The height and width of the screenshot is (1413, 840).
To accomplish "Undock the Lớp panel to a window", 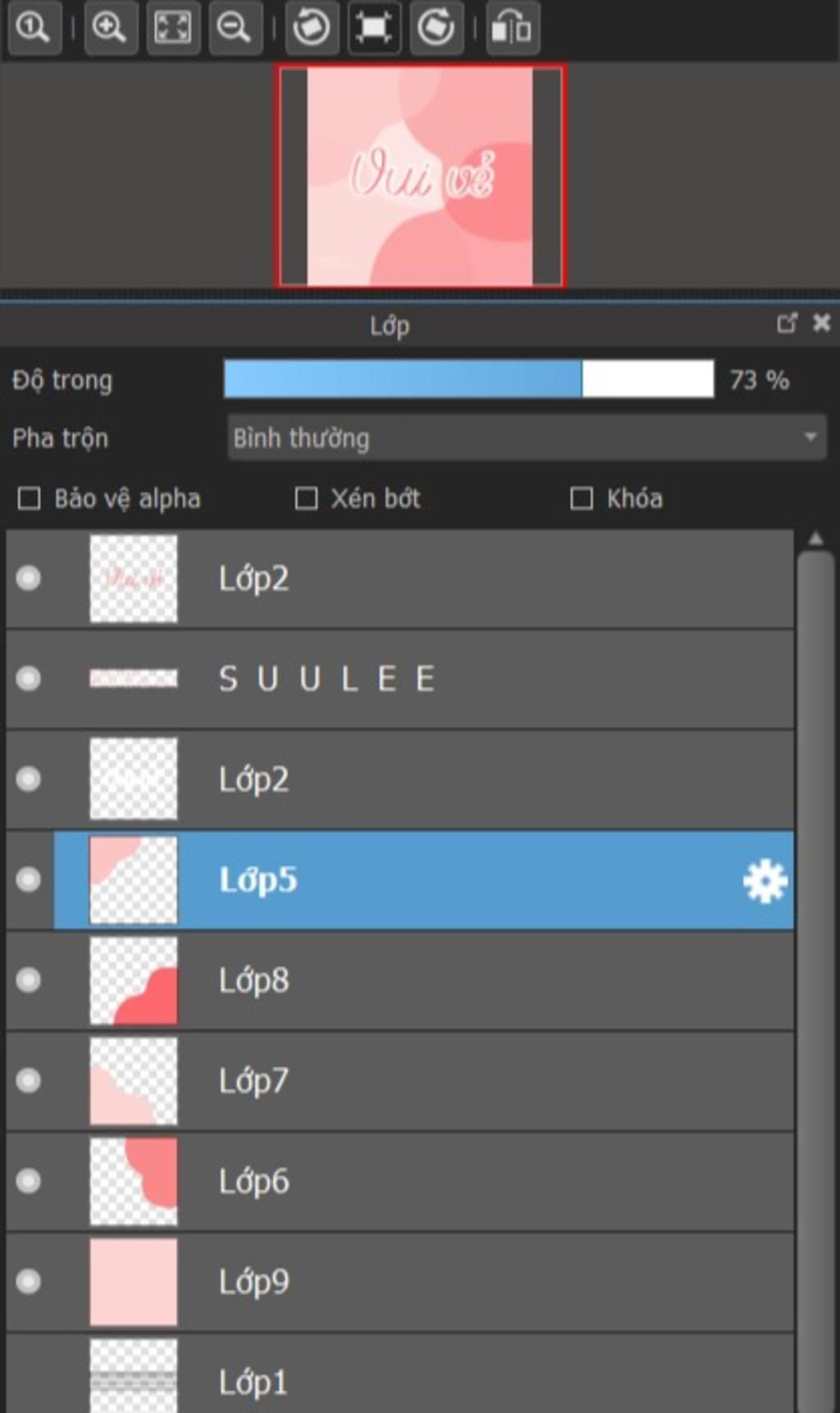I will pyautogui.click(x=787, y=323).
